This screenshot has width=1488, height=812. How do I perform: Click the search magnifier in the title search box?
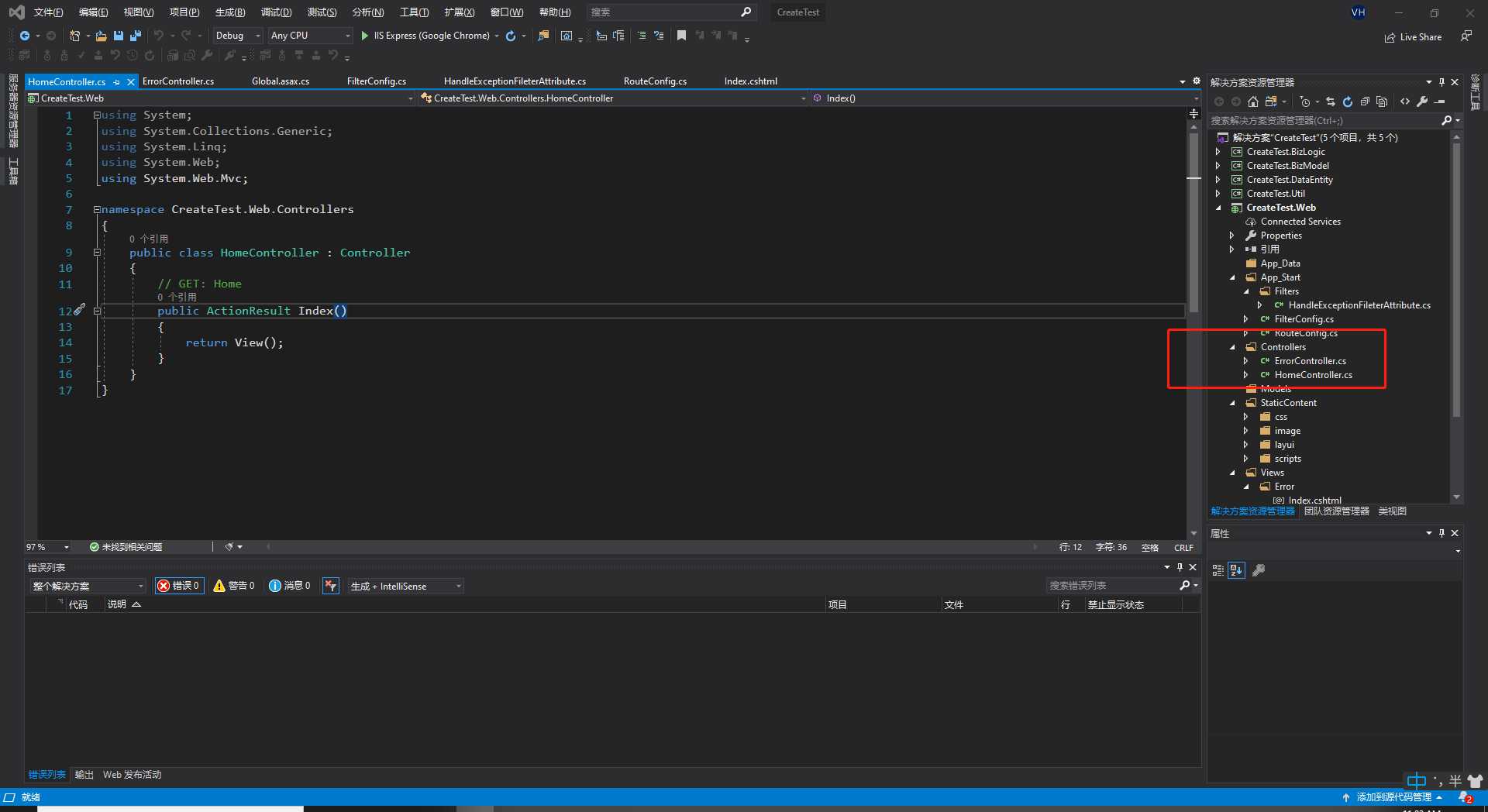pyautogui.click(x=746, y=12)
